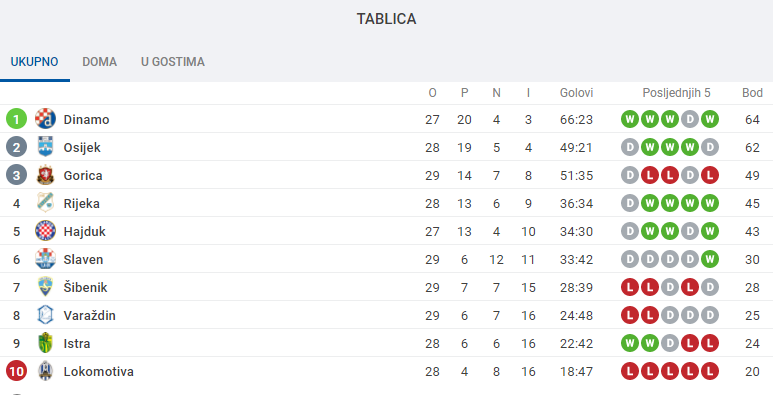Open the Dinamo team name link

click(x=86, y=119)
